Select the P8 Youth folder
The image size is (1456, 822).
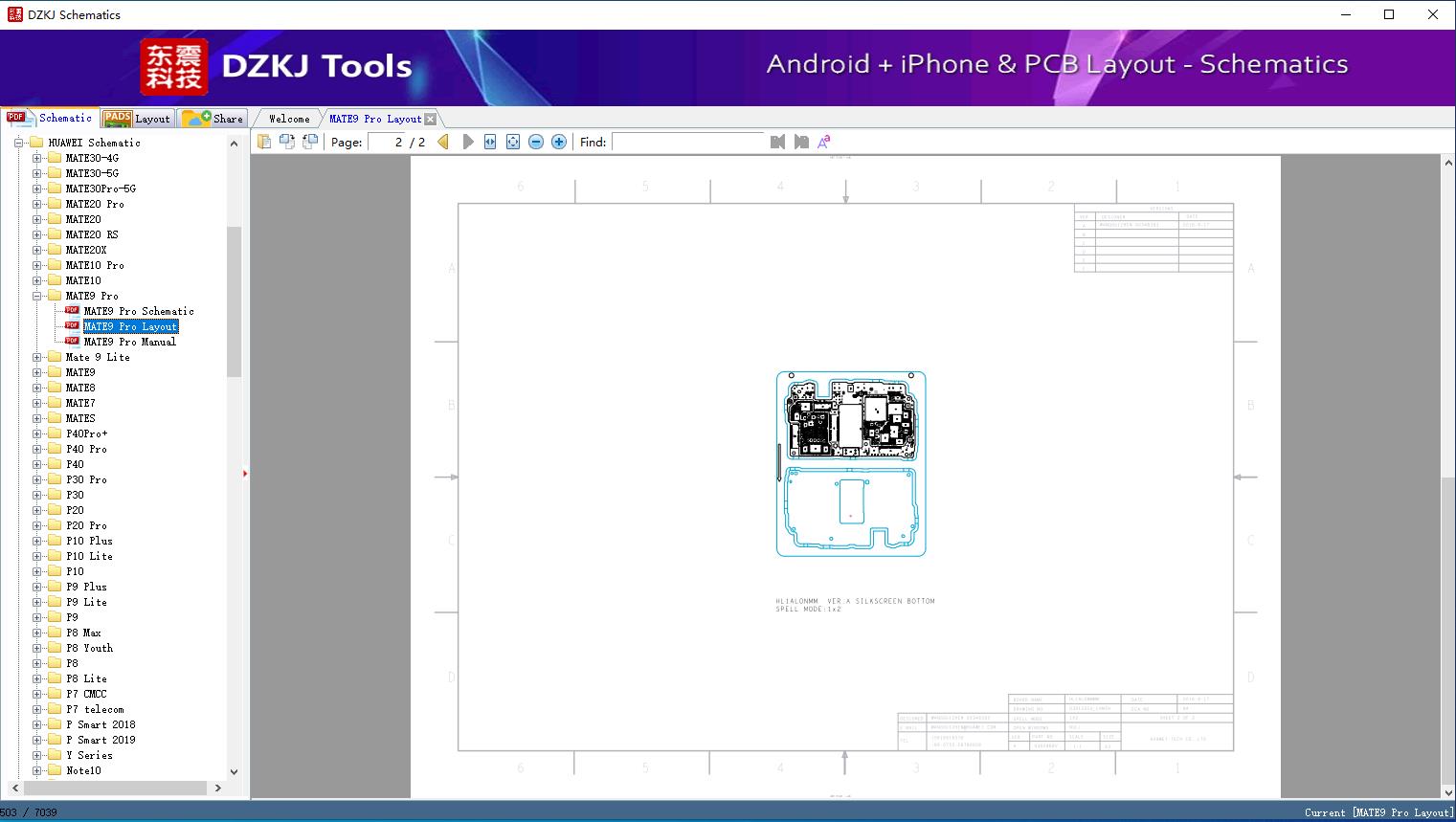(89, 648)
